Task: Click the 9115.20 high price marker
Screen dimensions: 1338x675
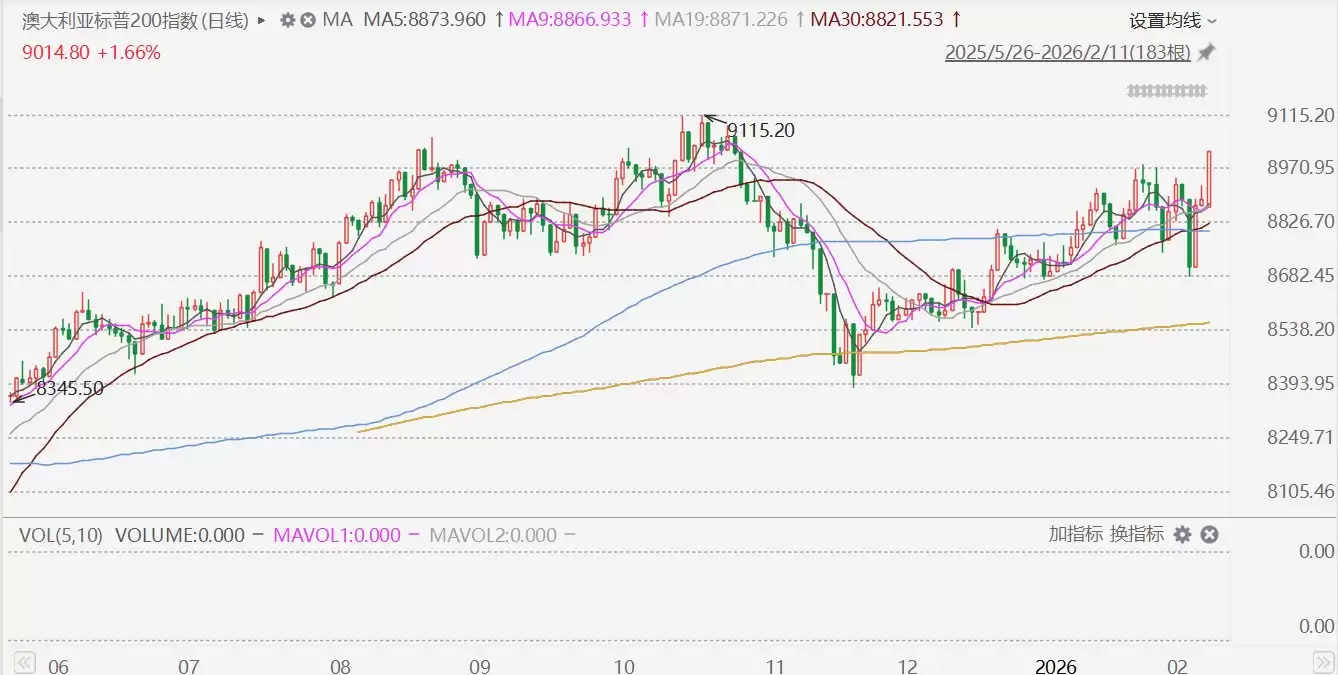Action: click(760, 130)
